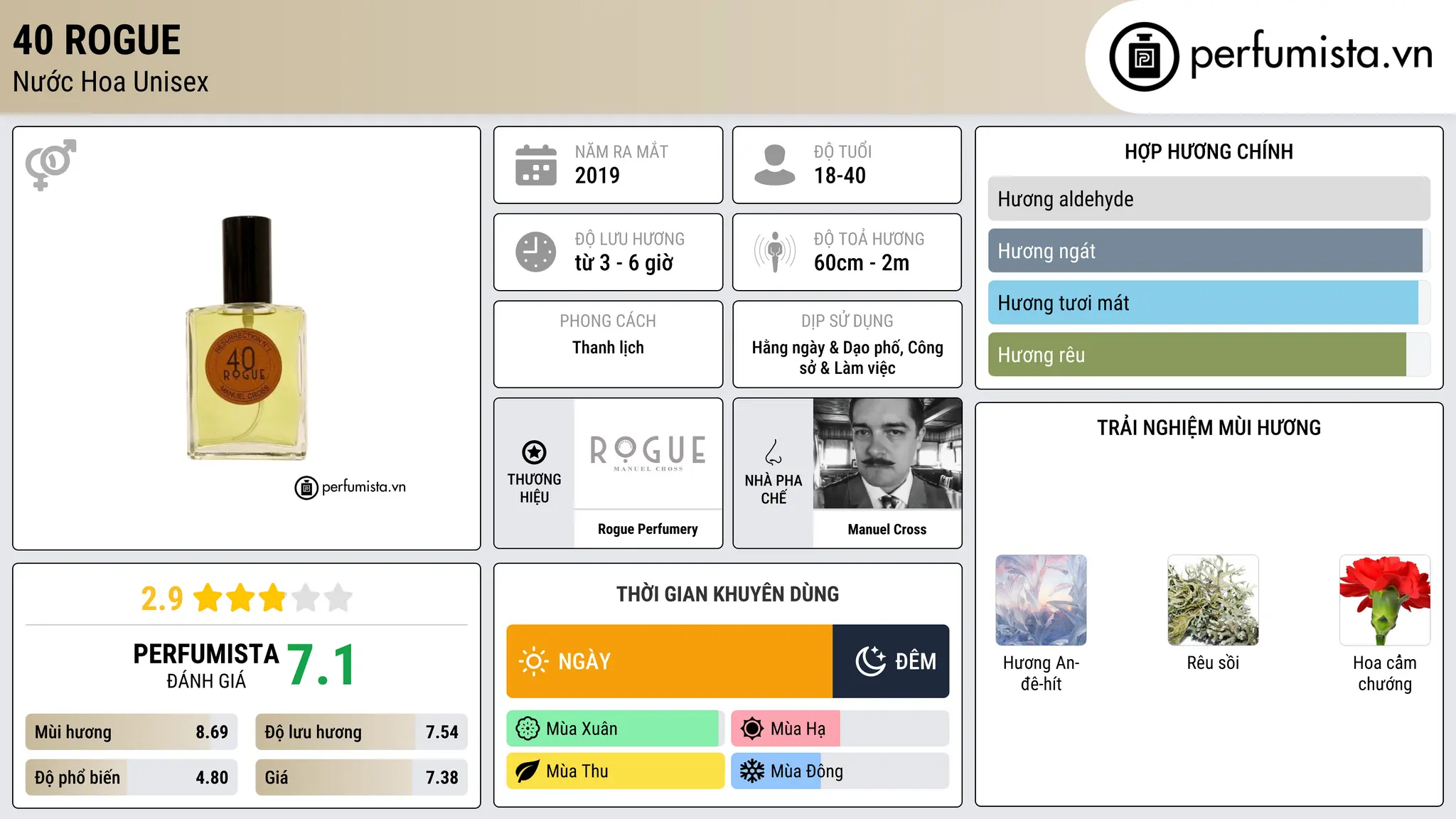1456x819 pixels.
Task: Click the release year 2019
Action: [x=597, y=176]
